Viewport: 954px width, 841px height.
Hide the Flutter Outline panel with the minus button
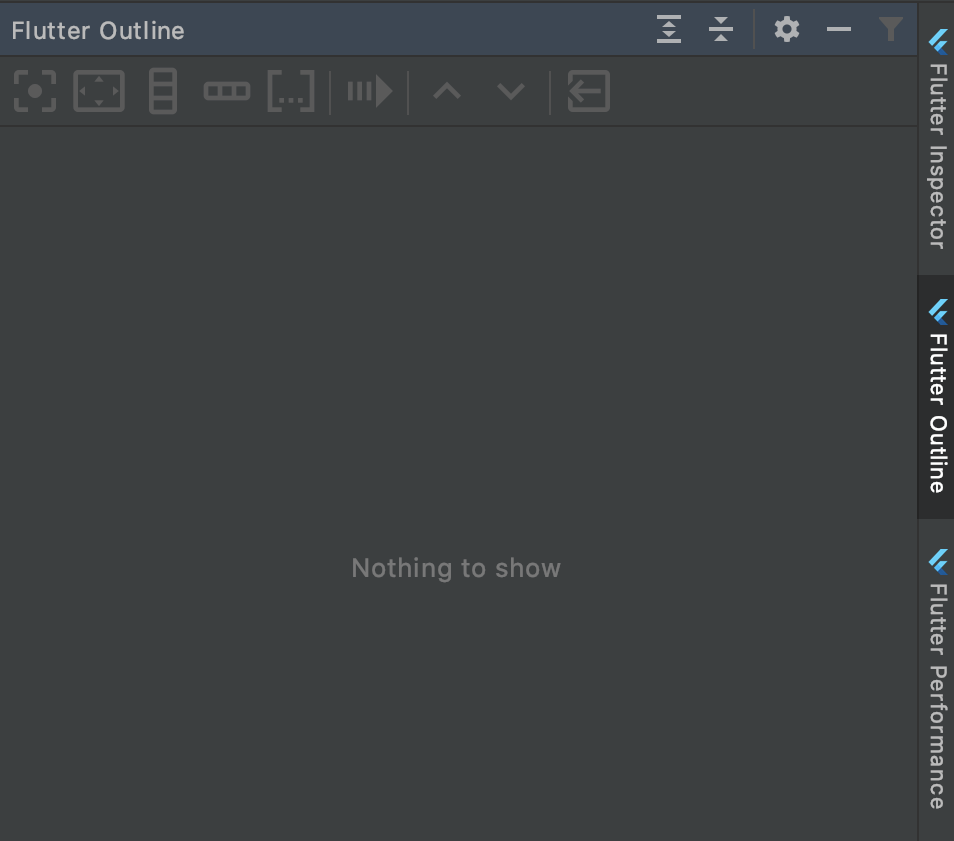pyautogui.click(x=838, y=29)
